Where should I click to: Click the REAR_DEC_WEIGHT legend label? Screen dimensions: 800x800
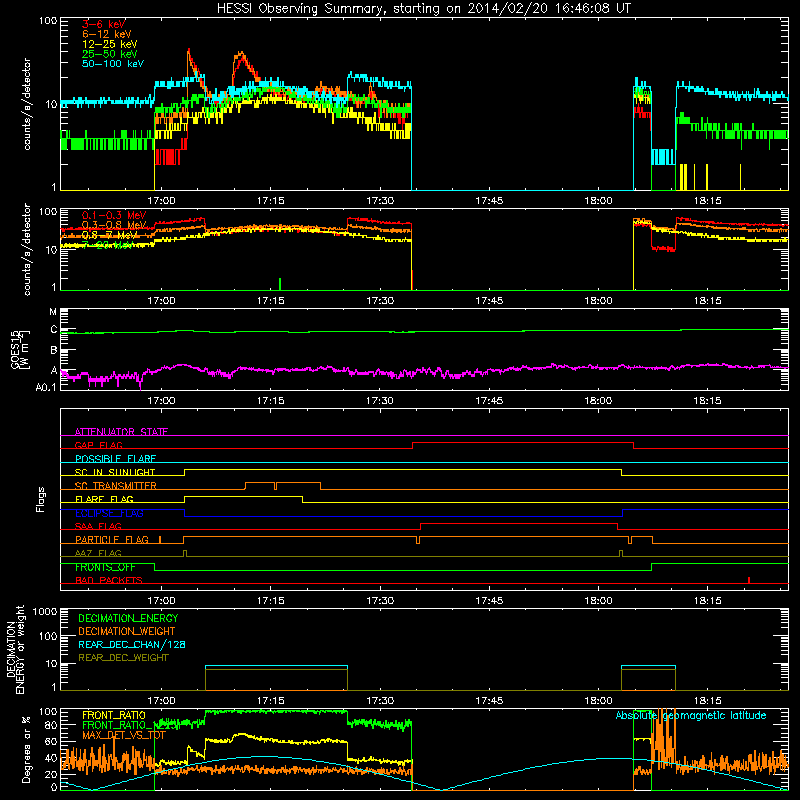tap(123, 658)
